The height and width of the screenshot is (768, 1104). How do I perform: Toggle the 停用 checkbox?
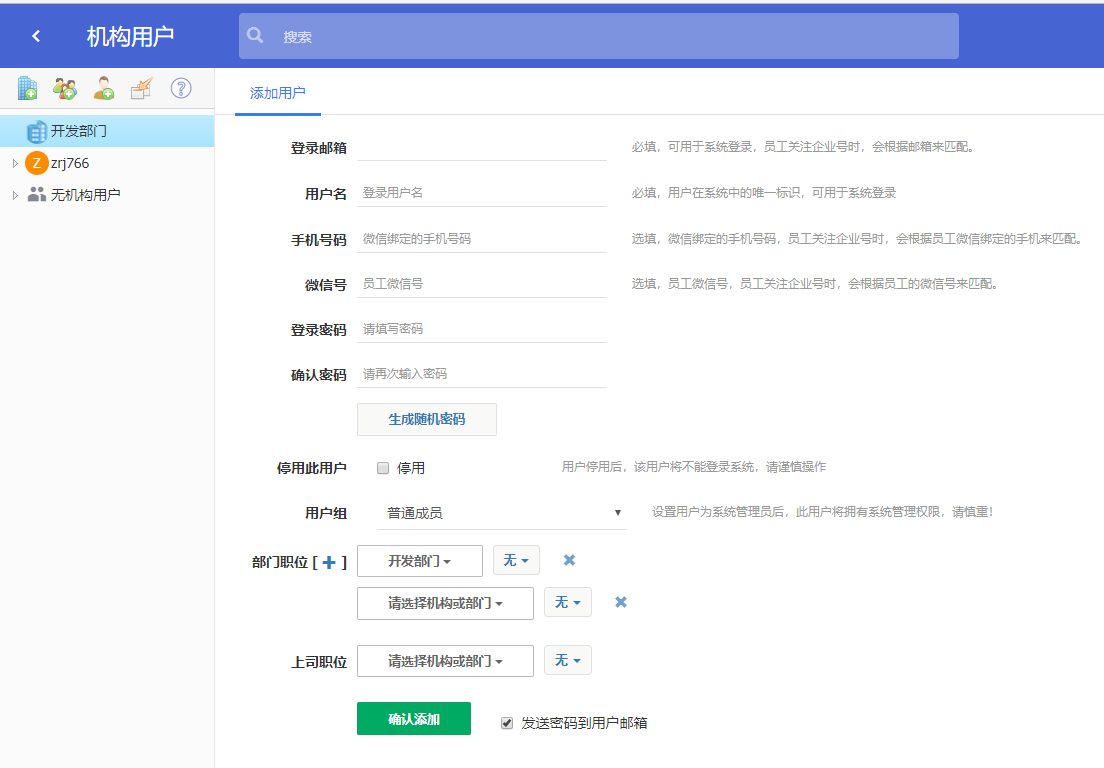(383, 468)
